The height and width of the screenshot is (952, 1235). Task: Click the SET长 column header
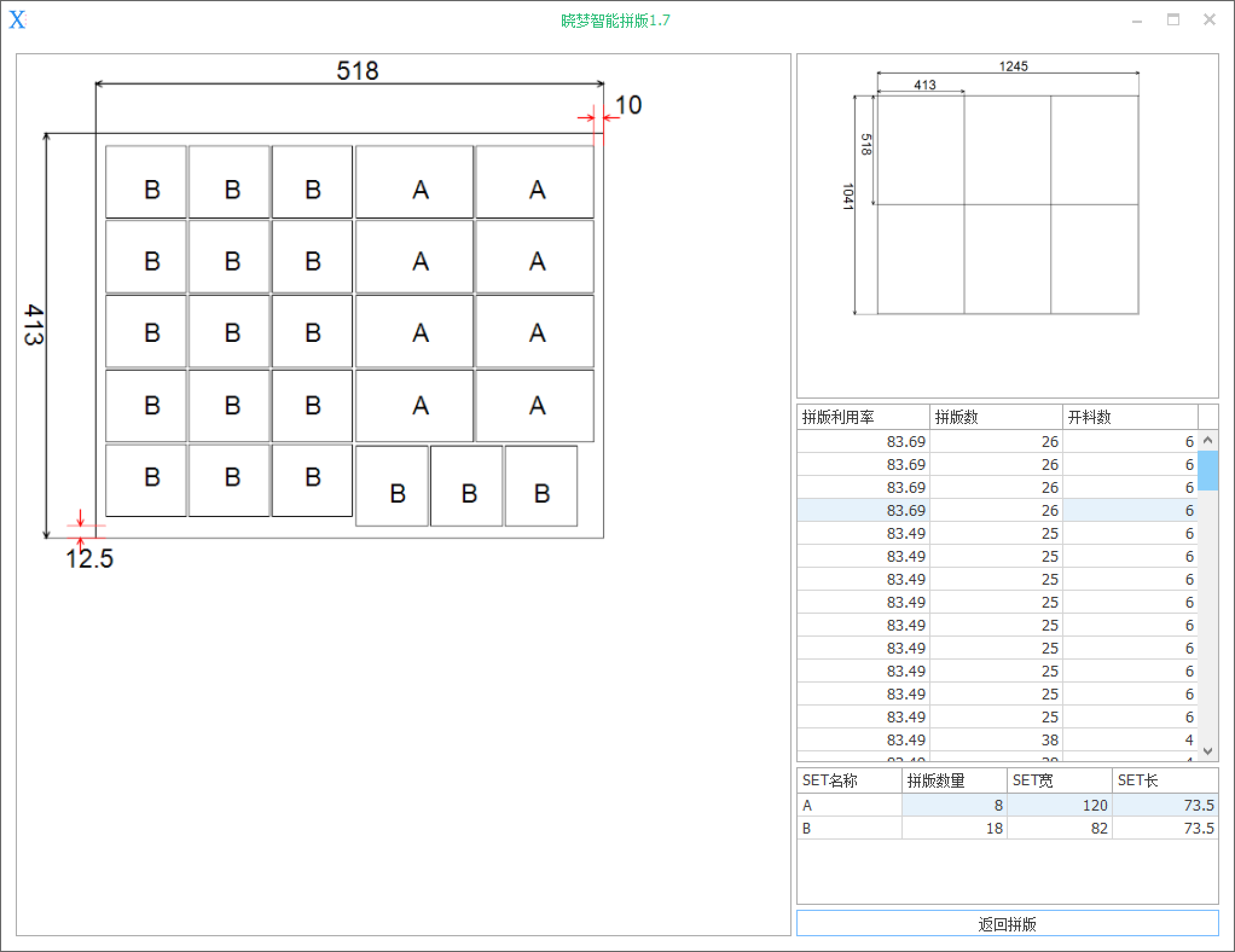tap(1165, 780)
